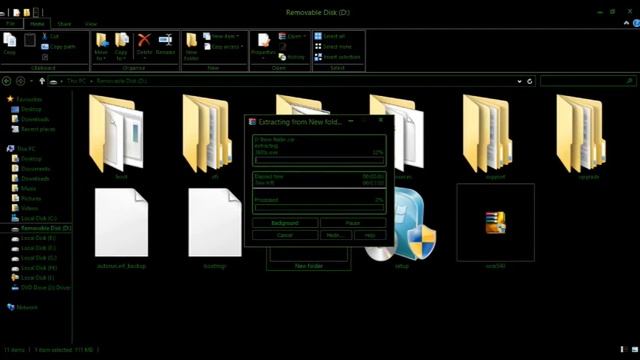This screenshot has height=360, width=640.
Task: Select the bootmgr file icon
Action: pyautogui.click(x=215, y=222)
